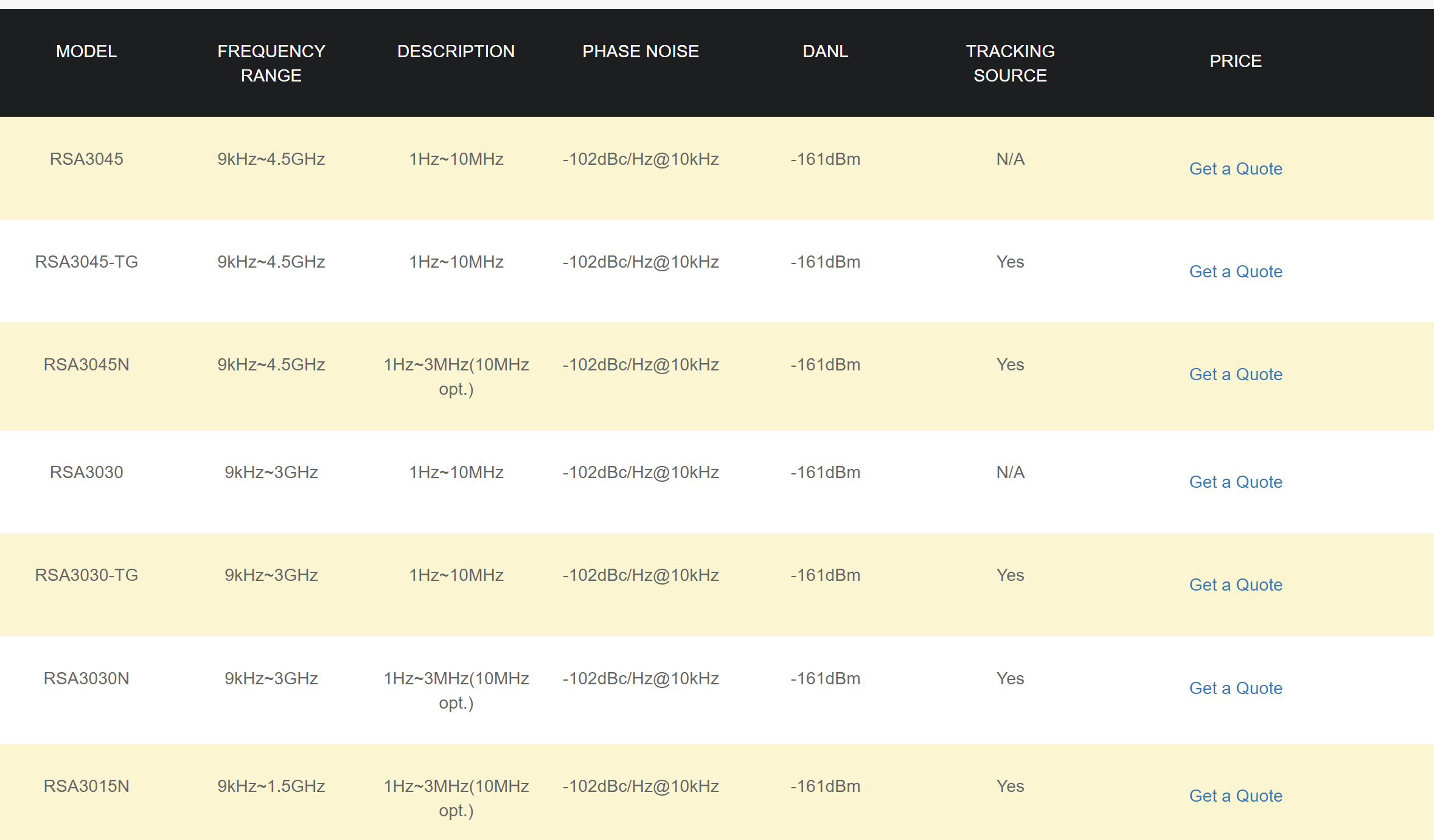This screenshot has width=1434, height=840.
Task: Click 1Hz~10MHz description for RSA3045
Action: click(x=456, y=159)
